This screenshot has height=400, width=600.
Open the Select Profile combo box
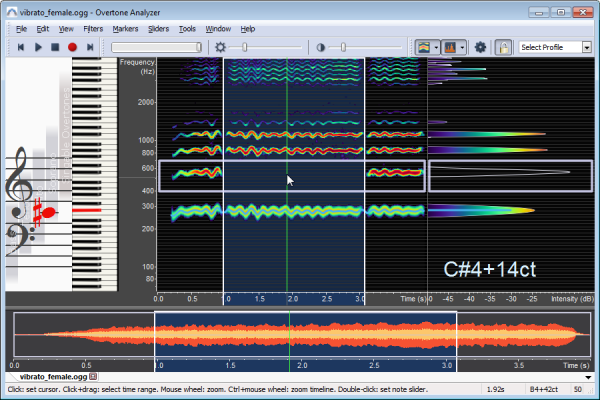coord(555,47)
